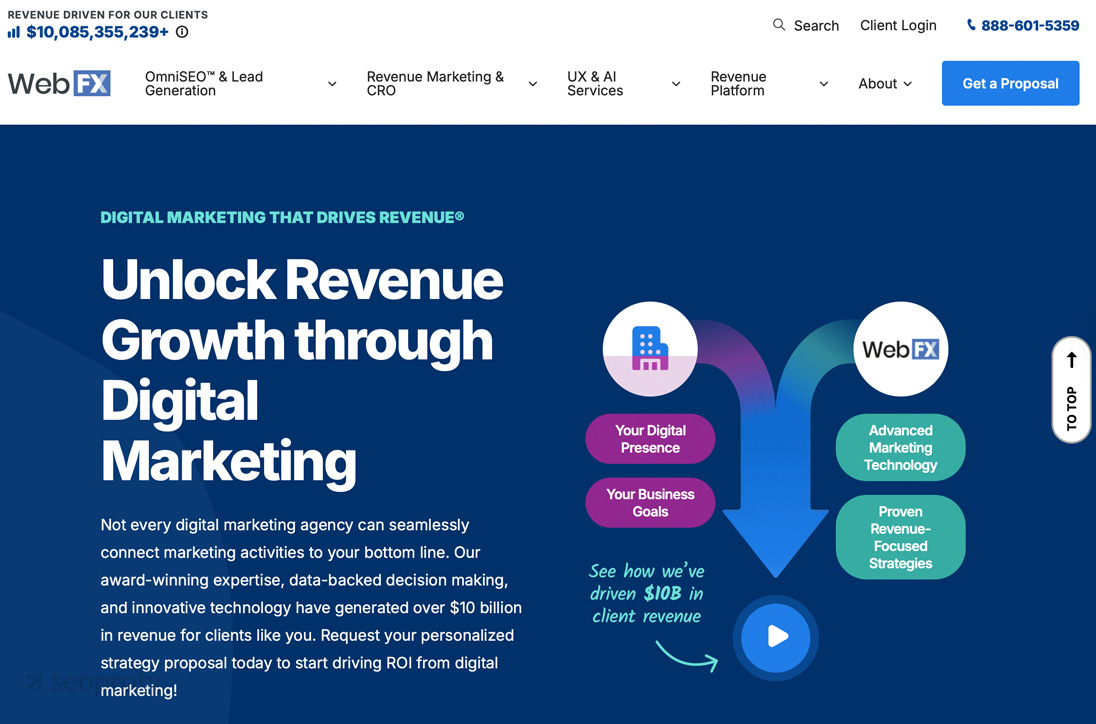Click the Revenue Driven For Our Clients label
Screen dimensions: 1096x724
tap(108, 14)
